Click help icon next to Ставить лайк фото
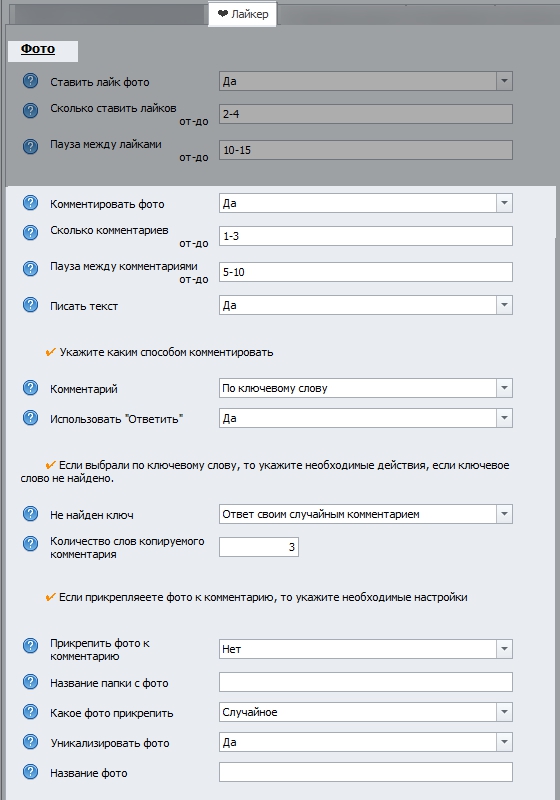The width and height of the screenshot is (560, 800). point(31,81)
